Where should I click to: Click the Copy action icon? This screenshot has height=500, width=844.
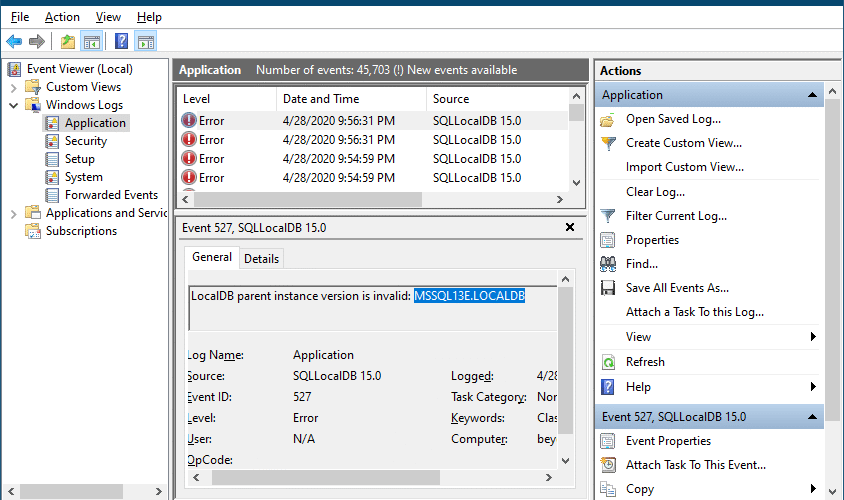point(608,489)
